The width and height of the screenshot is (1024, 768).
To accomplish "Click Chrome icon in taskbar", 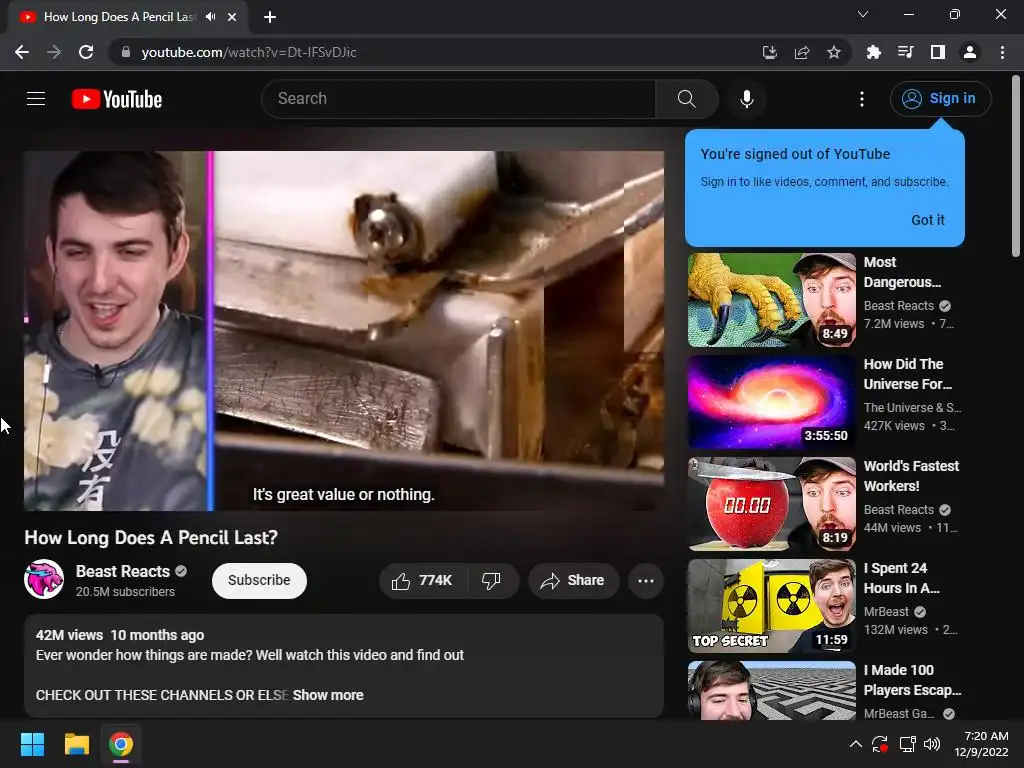I will (x=121, y=744).
